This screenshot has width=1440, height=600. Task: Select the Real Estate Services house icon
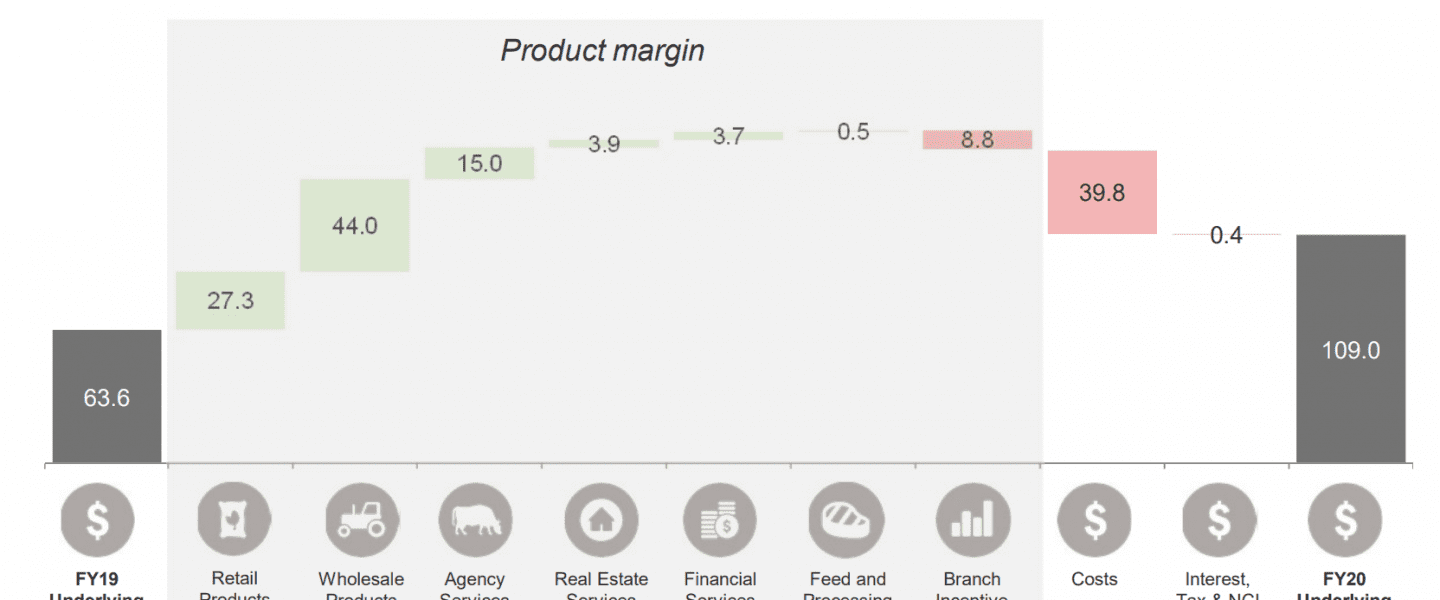tap(601, 520)
